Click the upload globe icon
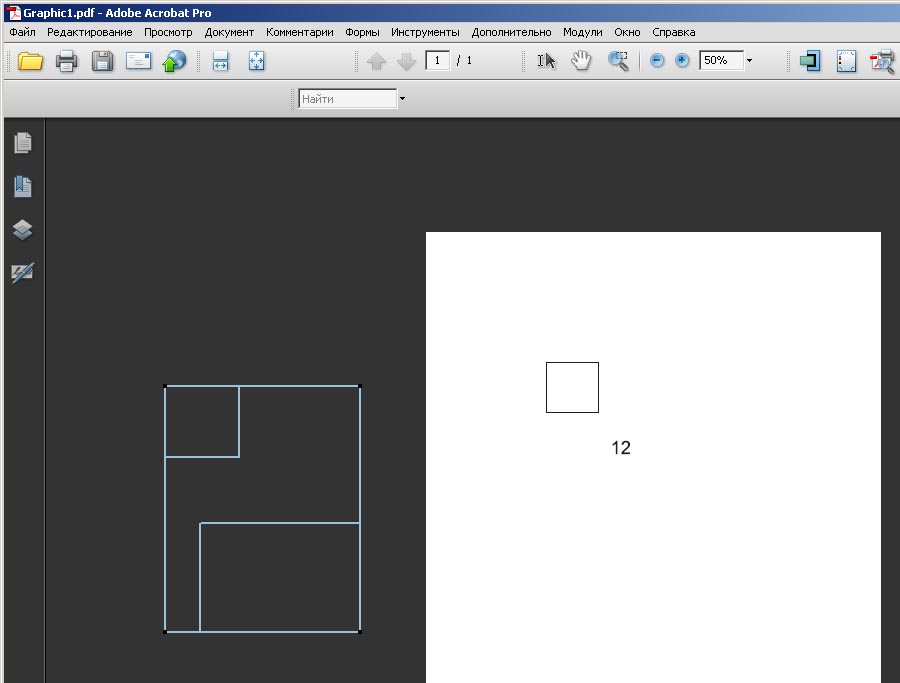 (174, 61)
